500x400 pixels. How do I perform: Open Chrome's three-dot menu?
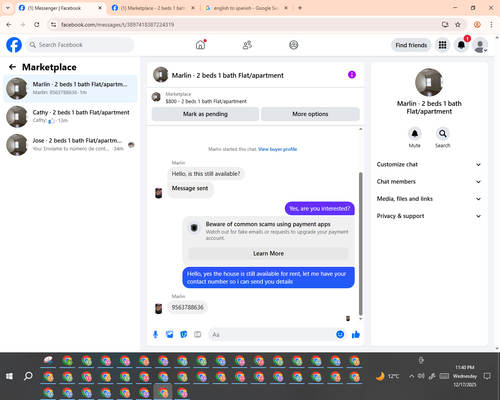[x=491, y=25]
